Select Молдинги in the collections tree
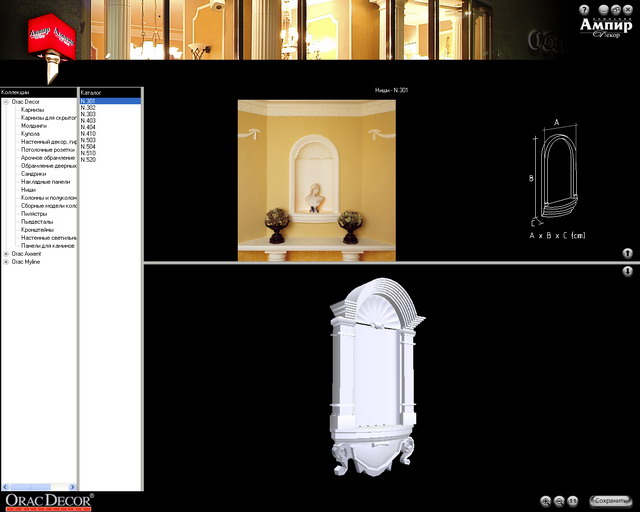The width and height of the screenshot is (640, 512). pyautogui.click(x=34, y=126)
